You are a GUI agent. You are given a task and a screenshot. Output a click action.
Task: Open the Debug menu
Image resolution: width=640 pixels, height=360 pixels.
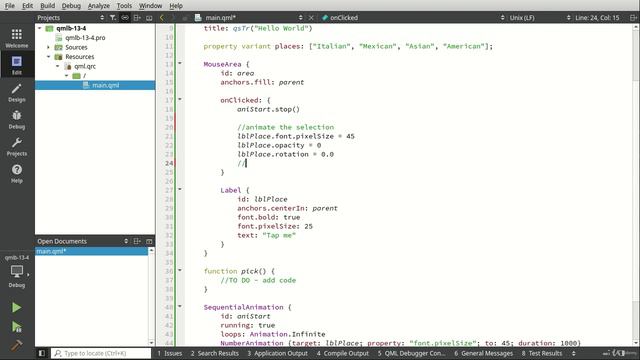71,6
